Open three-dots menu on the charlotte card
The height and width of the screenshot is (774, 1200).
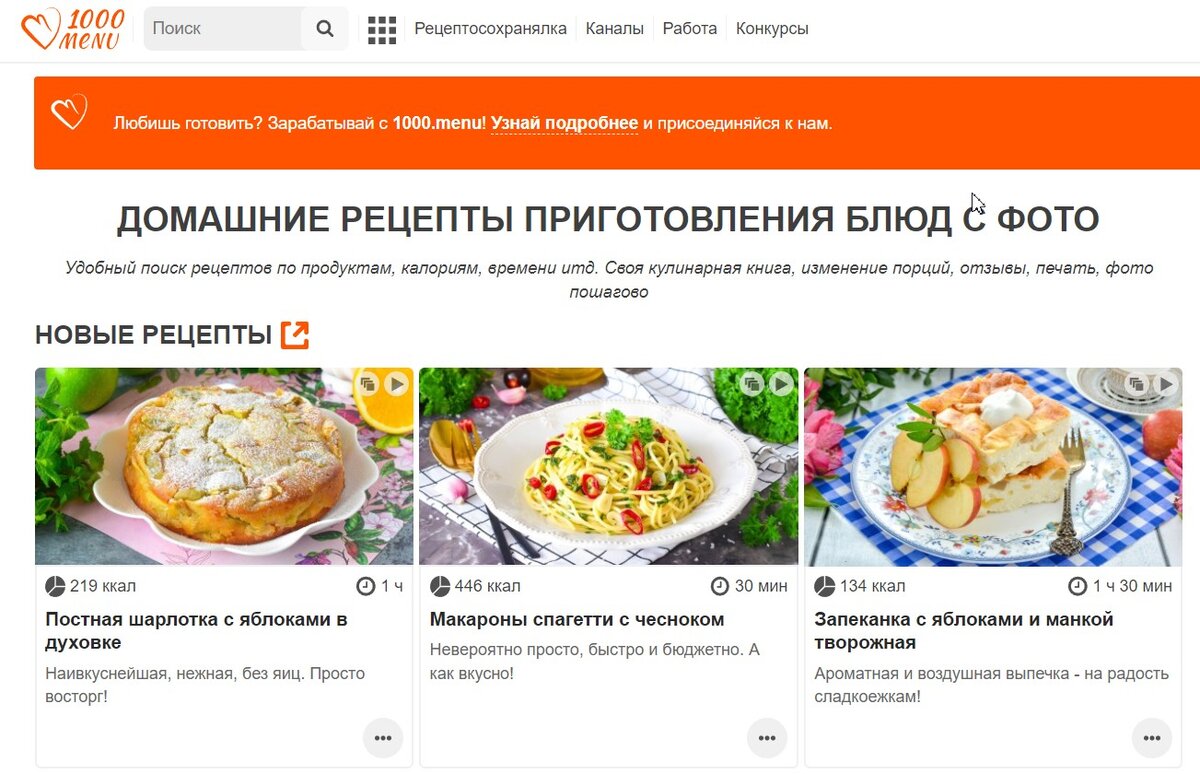pos(382,738)
